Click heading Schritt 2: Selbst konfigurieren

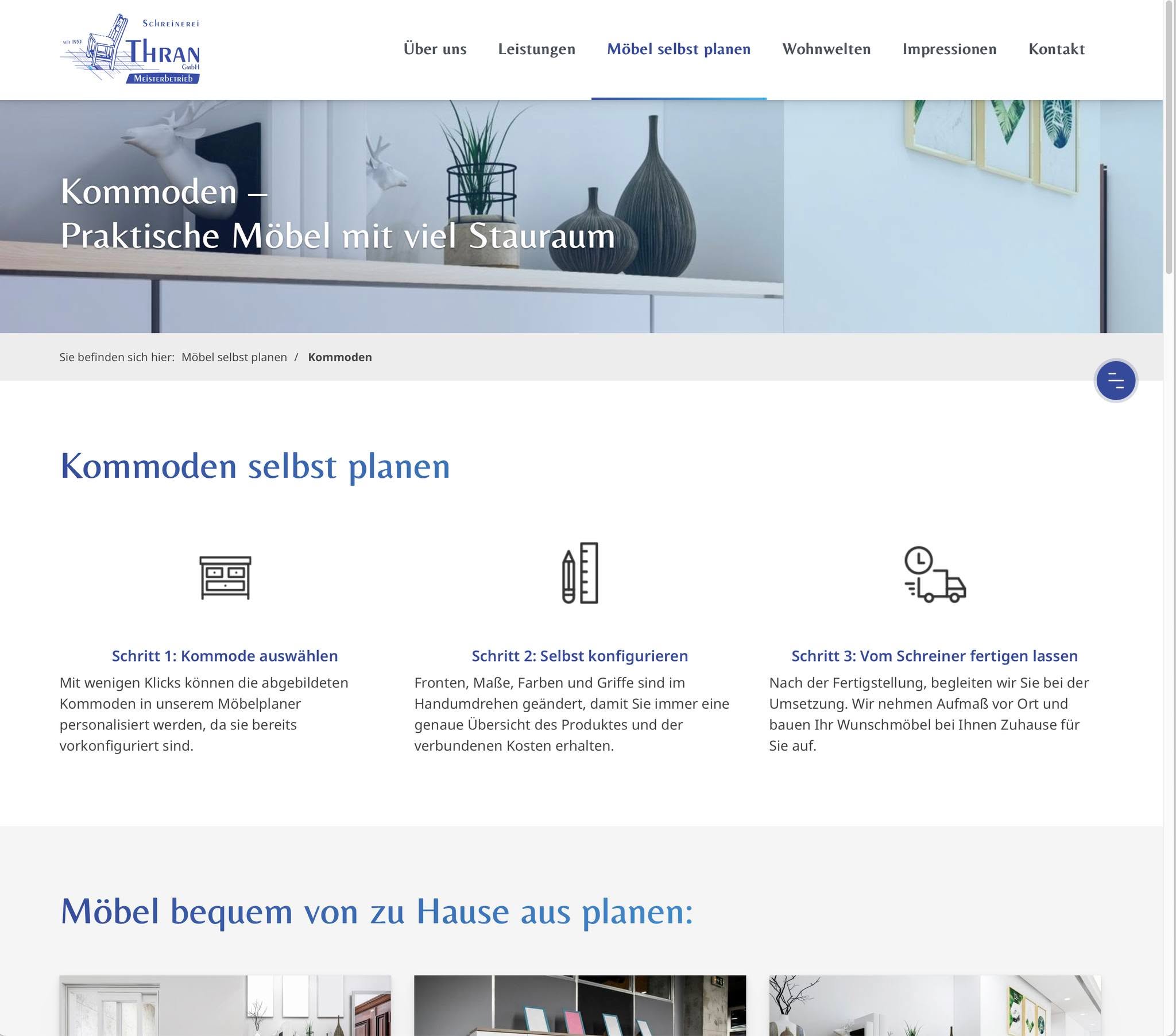point(579,656)
